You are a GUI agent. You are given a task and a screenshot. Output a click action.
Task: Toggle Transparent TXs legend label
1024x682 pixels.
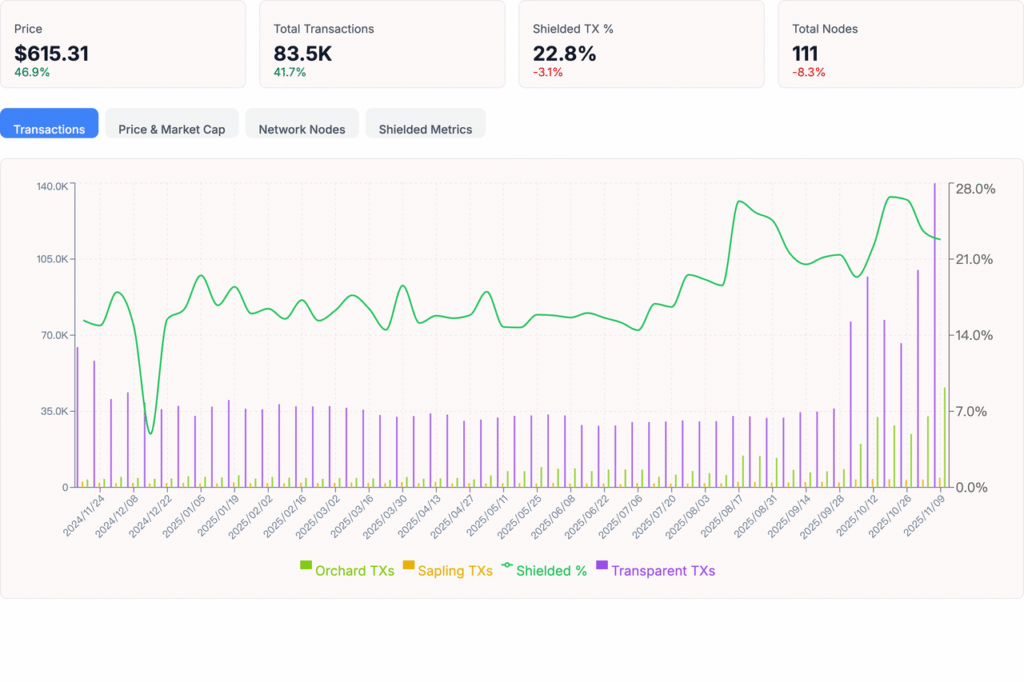point(663,571)
